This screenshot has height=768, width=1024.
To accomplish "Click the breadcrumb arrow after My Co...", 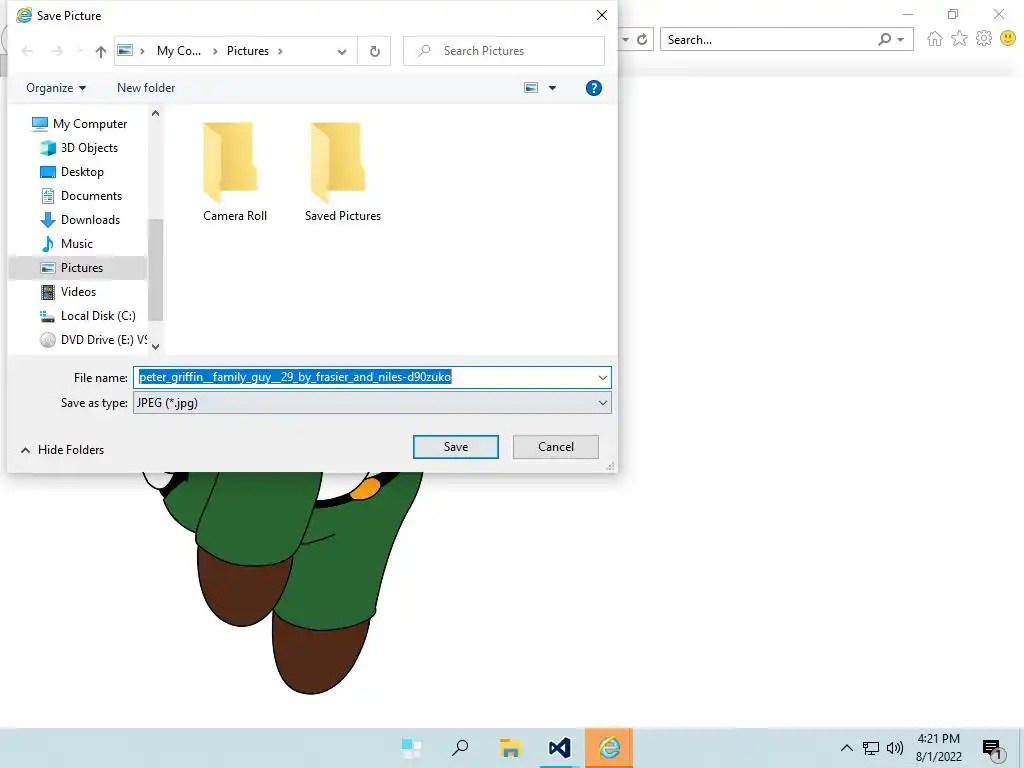I will [215, 51].
